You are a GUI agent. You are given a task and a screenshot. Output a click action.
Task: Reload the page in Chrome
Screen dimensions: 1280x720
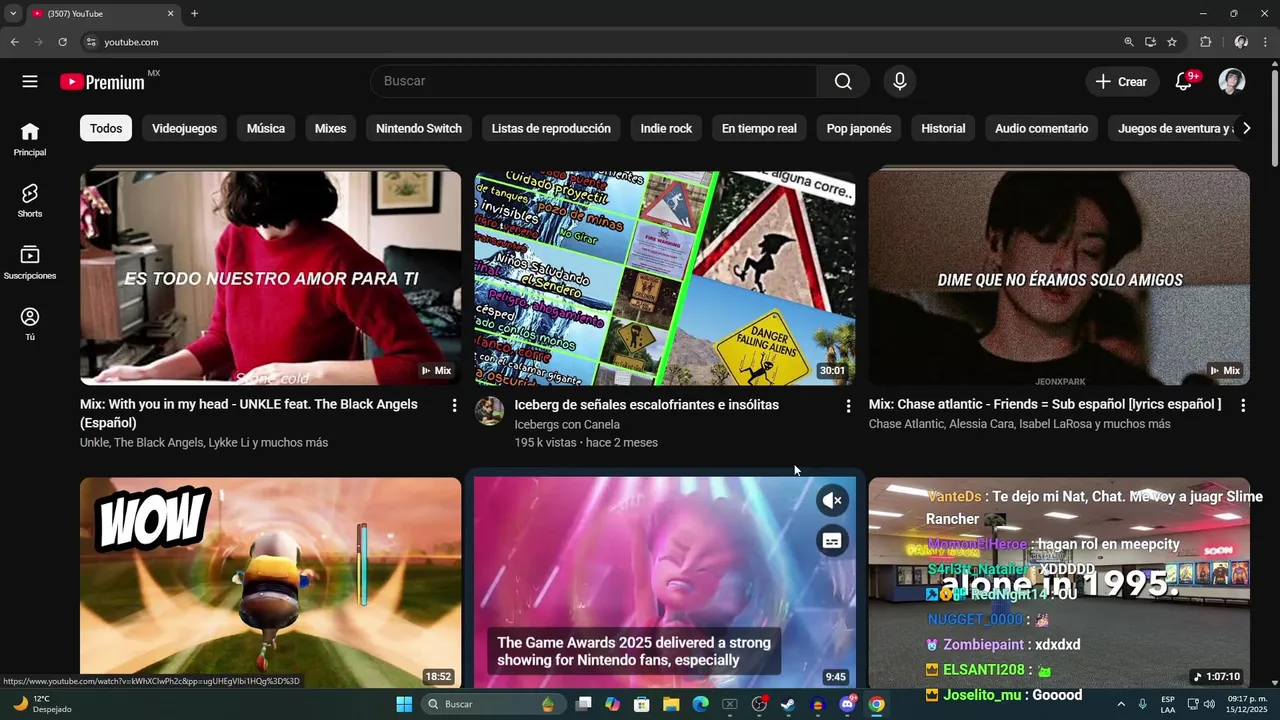62,42
